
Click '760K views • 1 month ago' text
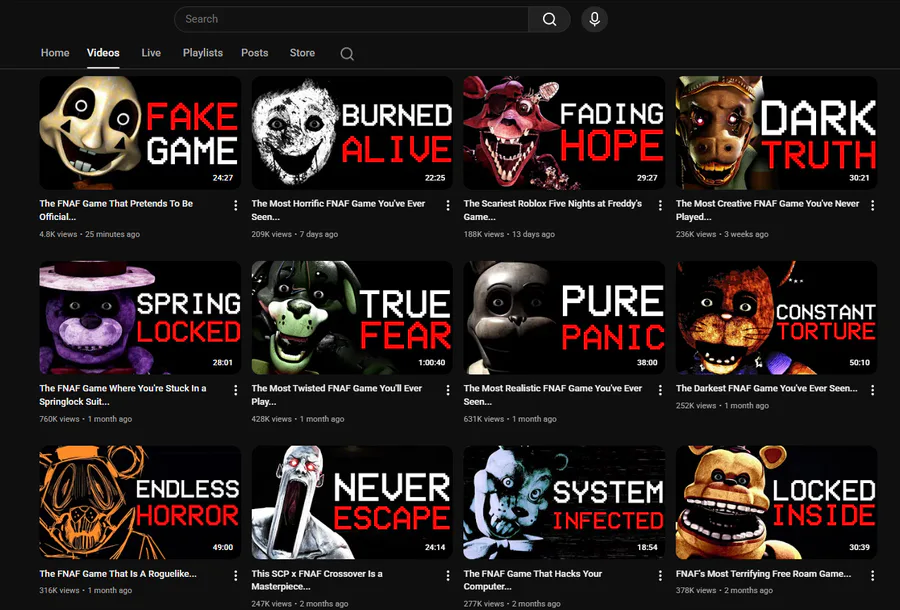86,419
